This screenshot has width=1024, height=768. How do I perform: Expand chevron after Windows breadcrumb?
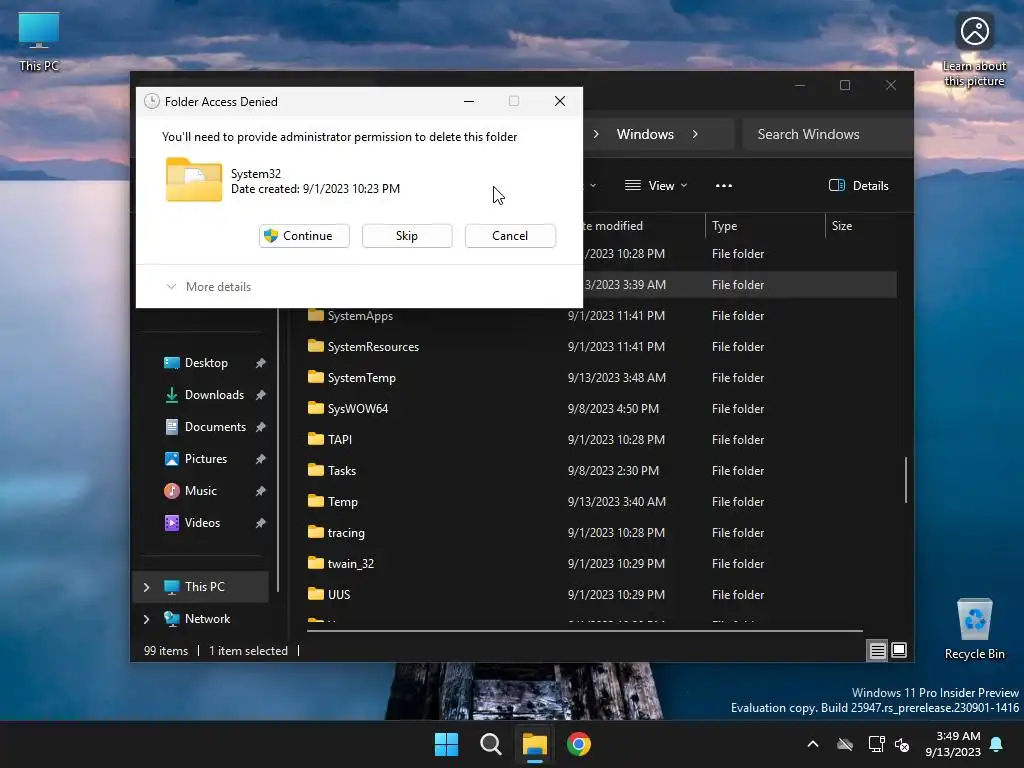tap(695, 135)
